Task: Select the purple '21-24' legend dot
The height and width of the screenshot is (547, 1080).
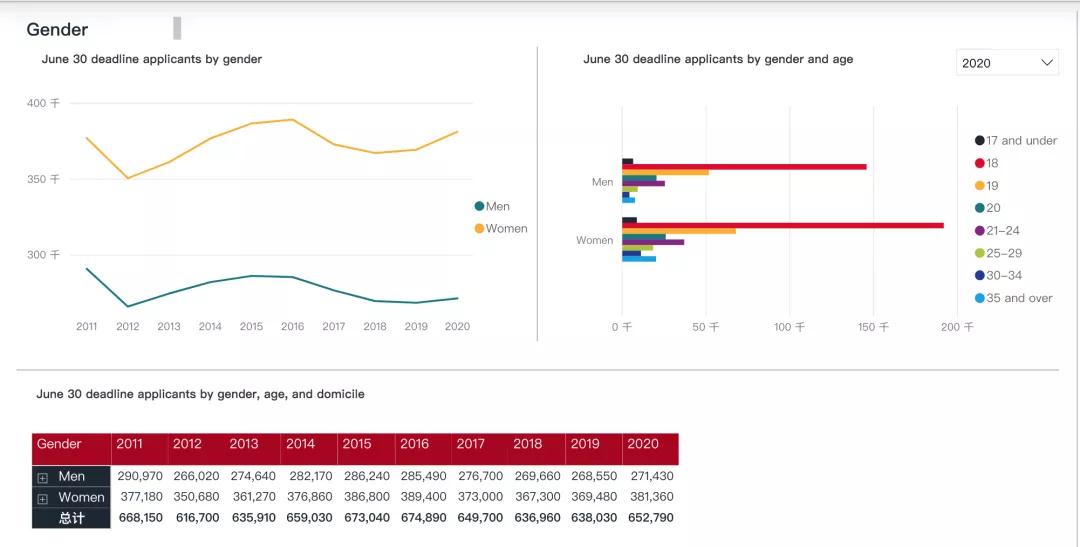Action: tap(980, 231)
